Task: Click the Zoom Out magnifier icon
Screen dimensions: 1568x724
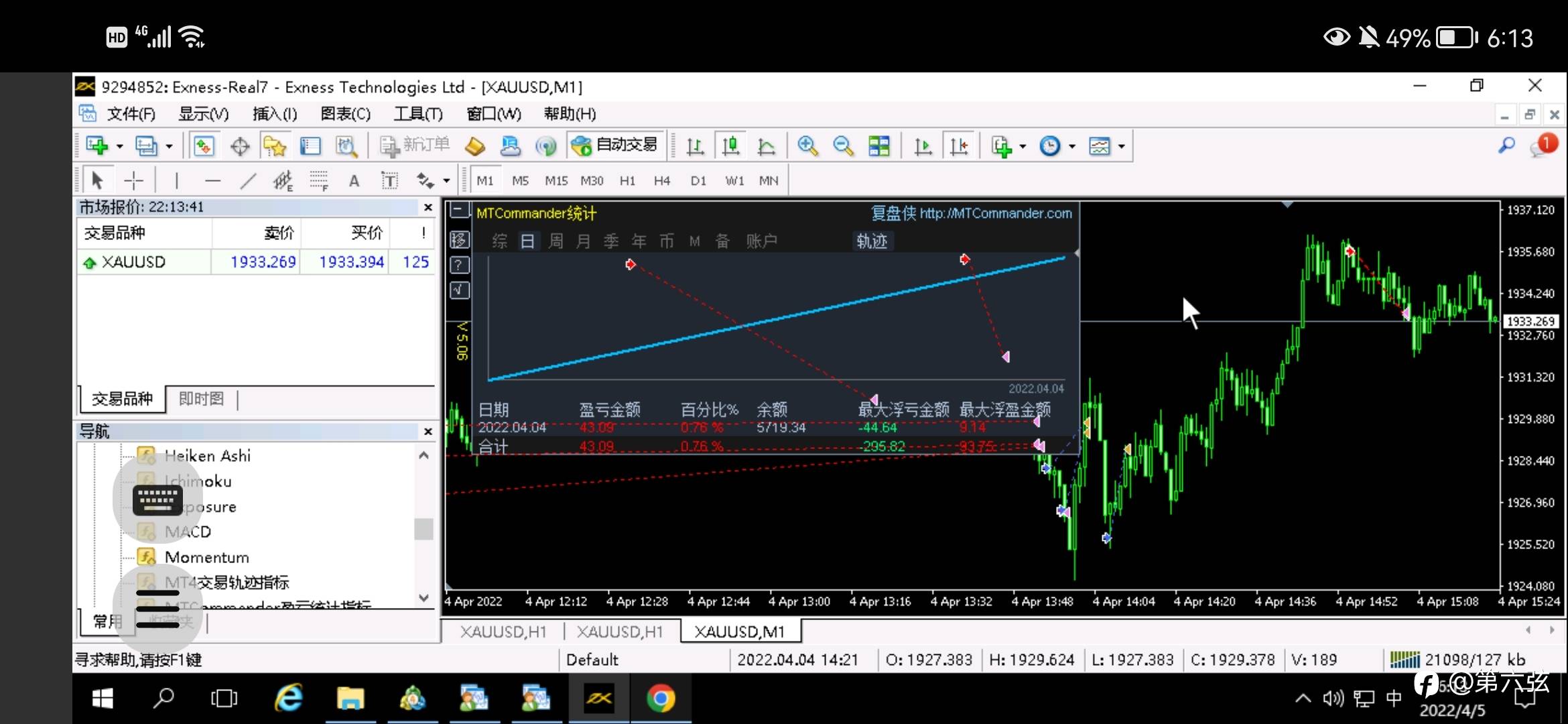Action: pos(843,145)
